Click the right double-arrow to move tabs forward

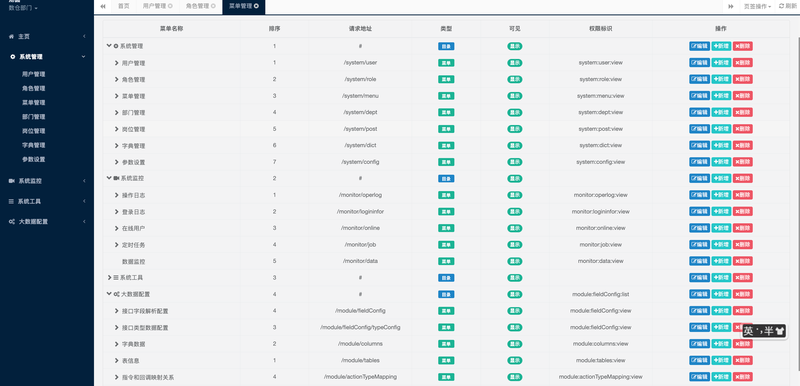tap(731, 7)
